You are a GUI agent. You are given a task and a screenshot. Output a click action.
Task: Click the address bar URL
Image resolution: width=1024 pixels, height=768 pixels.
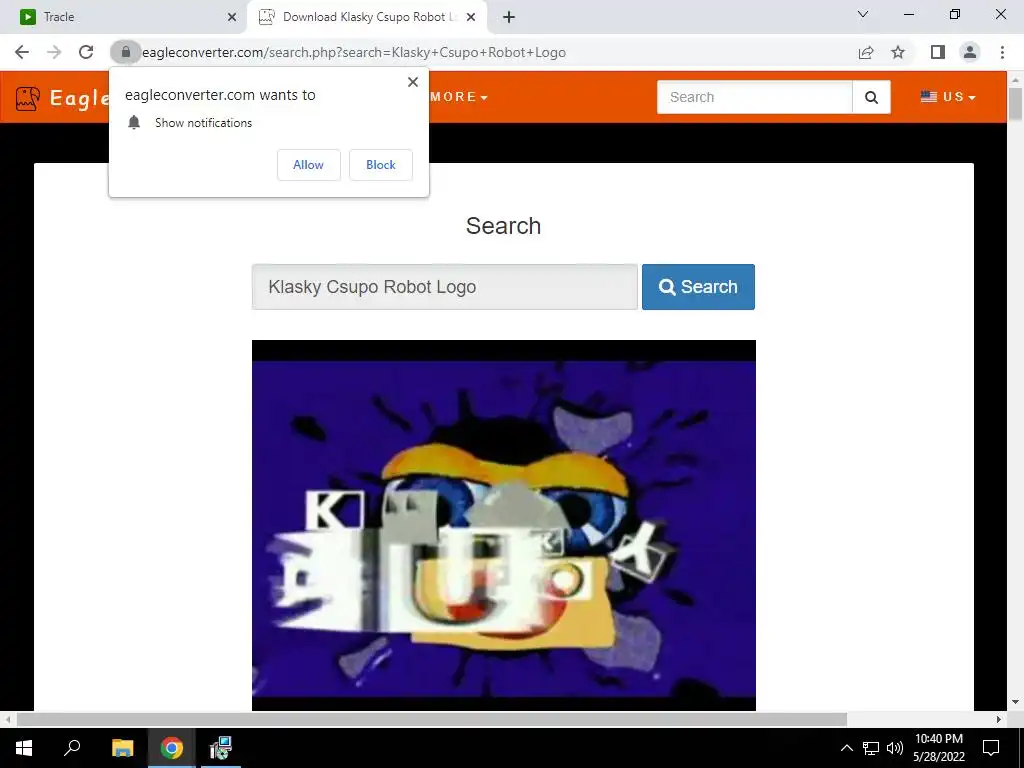point(353,52)
